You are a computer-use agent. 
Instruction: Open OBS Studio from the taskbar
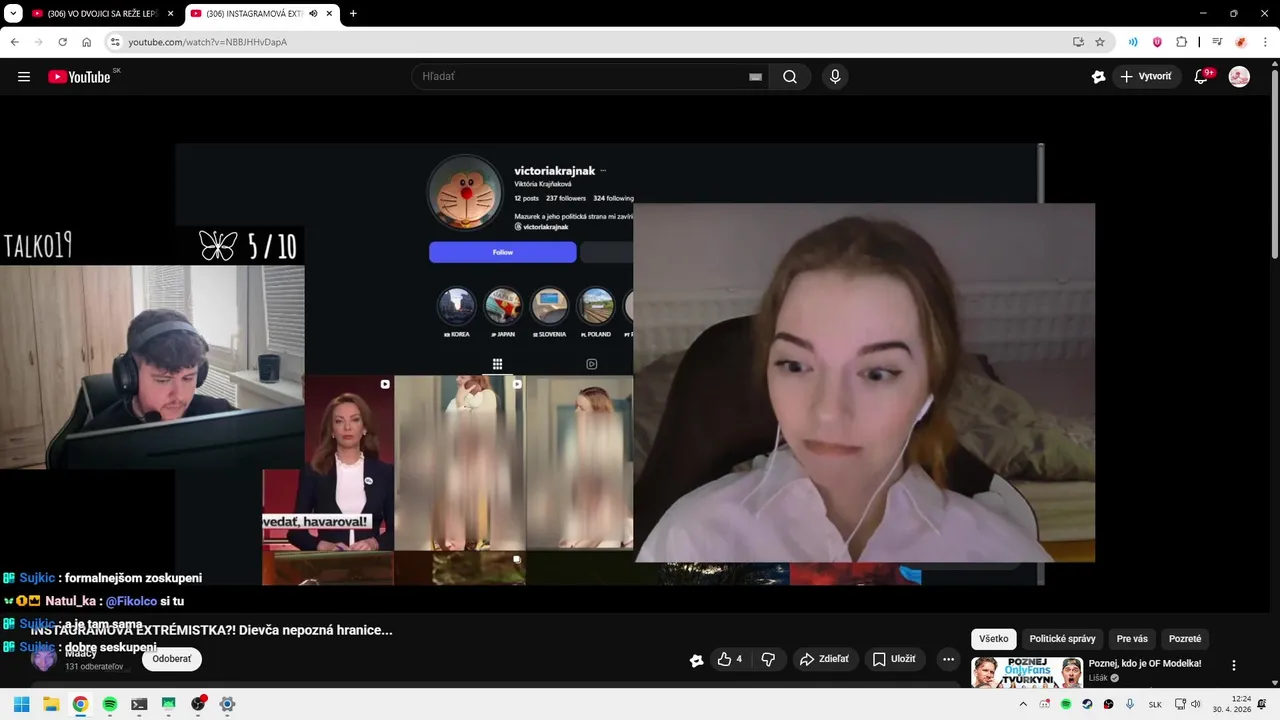(x=198, y=704)
